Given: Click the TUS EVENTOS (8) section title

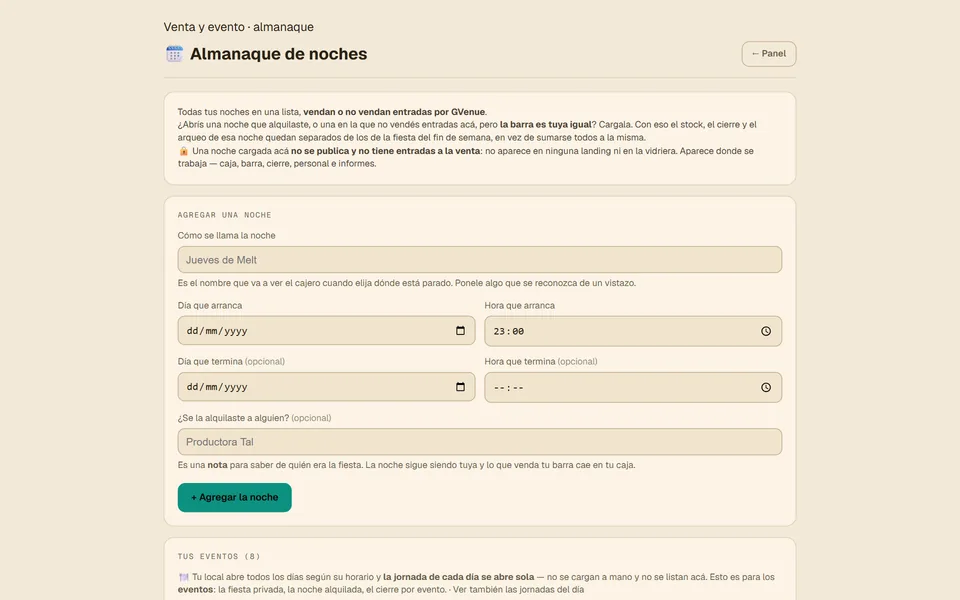Looking at the screenshot, I should (x=219, y=557).
